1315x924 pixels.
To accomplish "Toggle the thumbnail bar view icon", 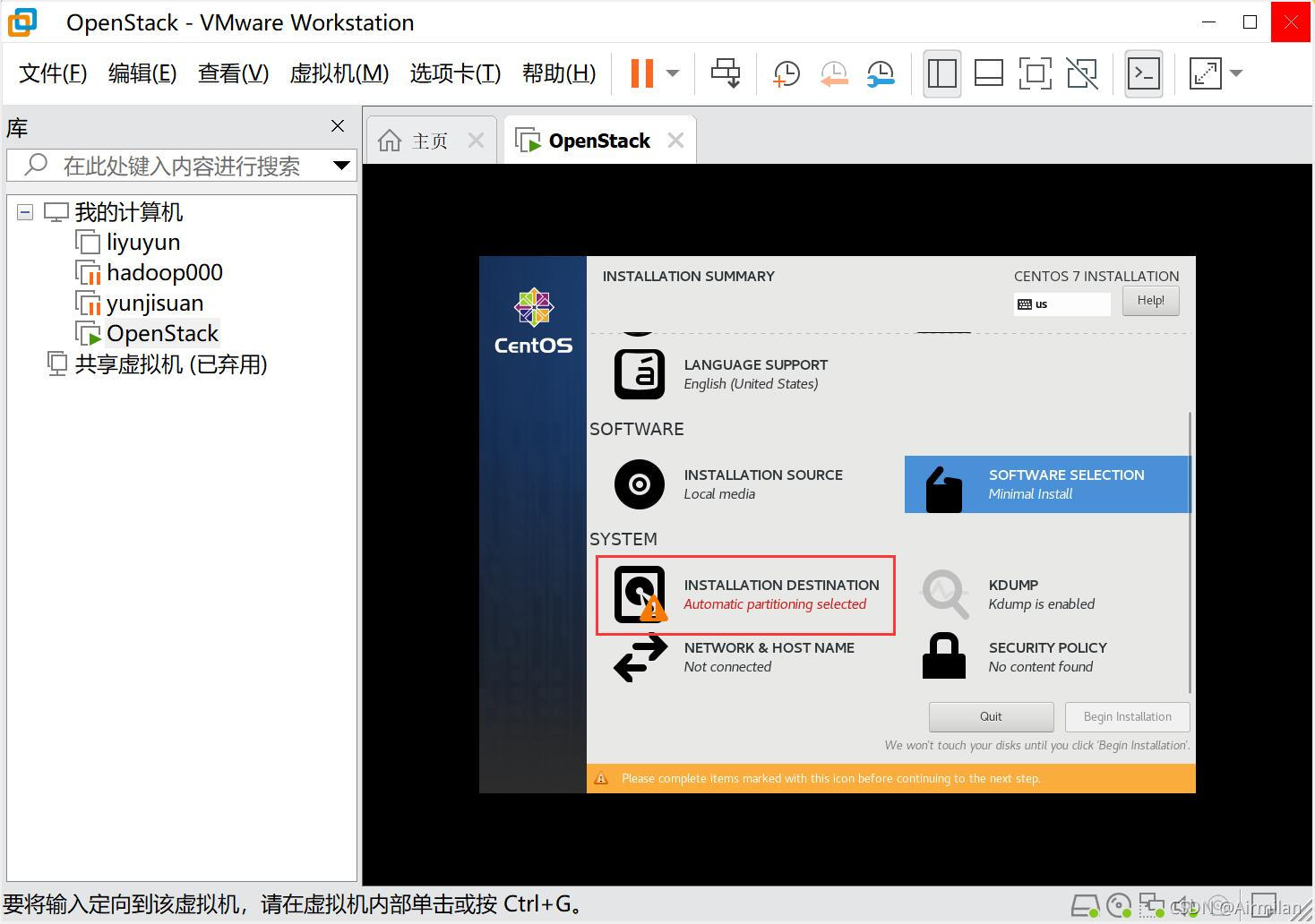I will [989, 73].
